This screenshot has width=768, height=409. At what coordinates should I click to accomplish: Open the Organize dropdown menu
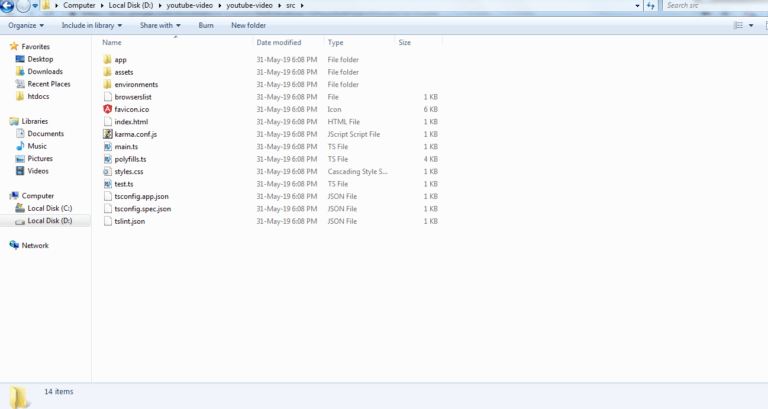25,25
